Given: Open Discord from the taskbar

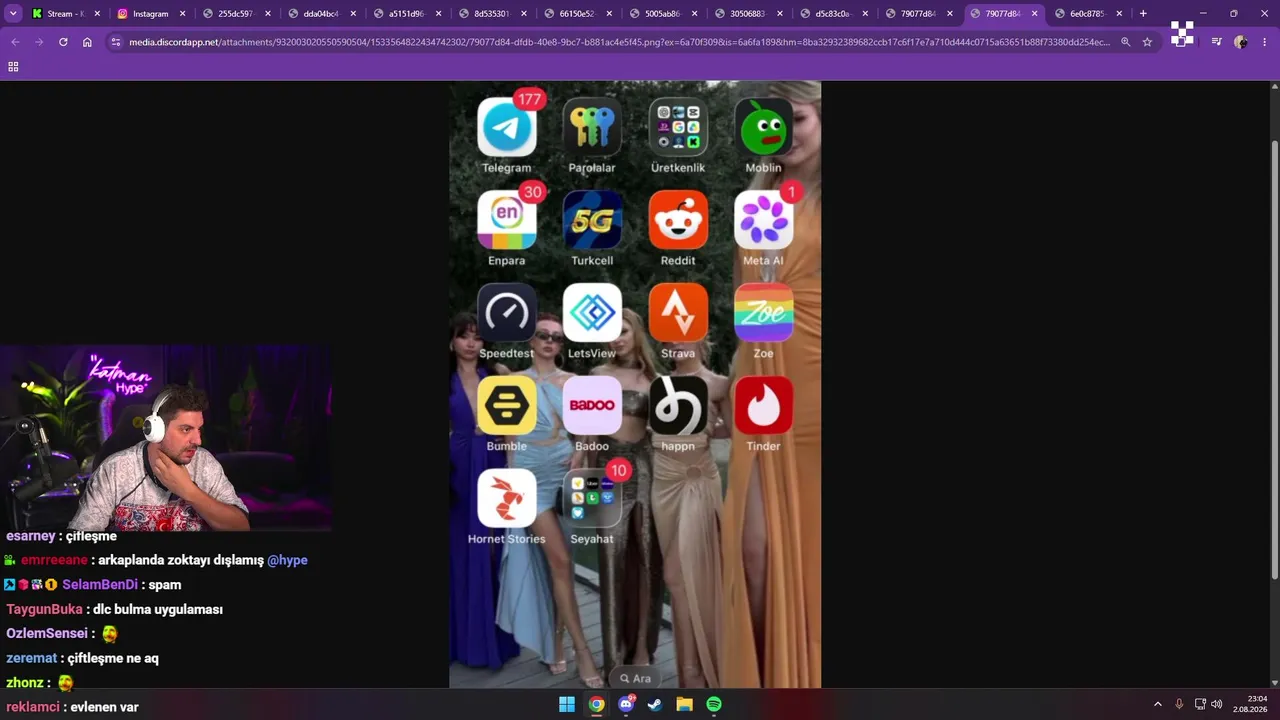Looking at the screenshot, I should click(x=626, y=704).
